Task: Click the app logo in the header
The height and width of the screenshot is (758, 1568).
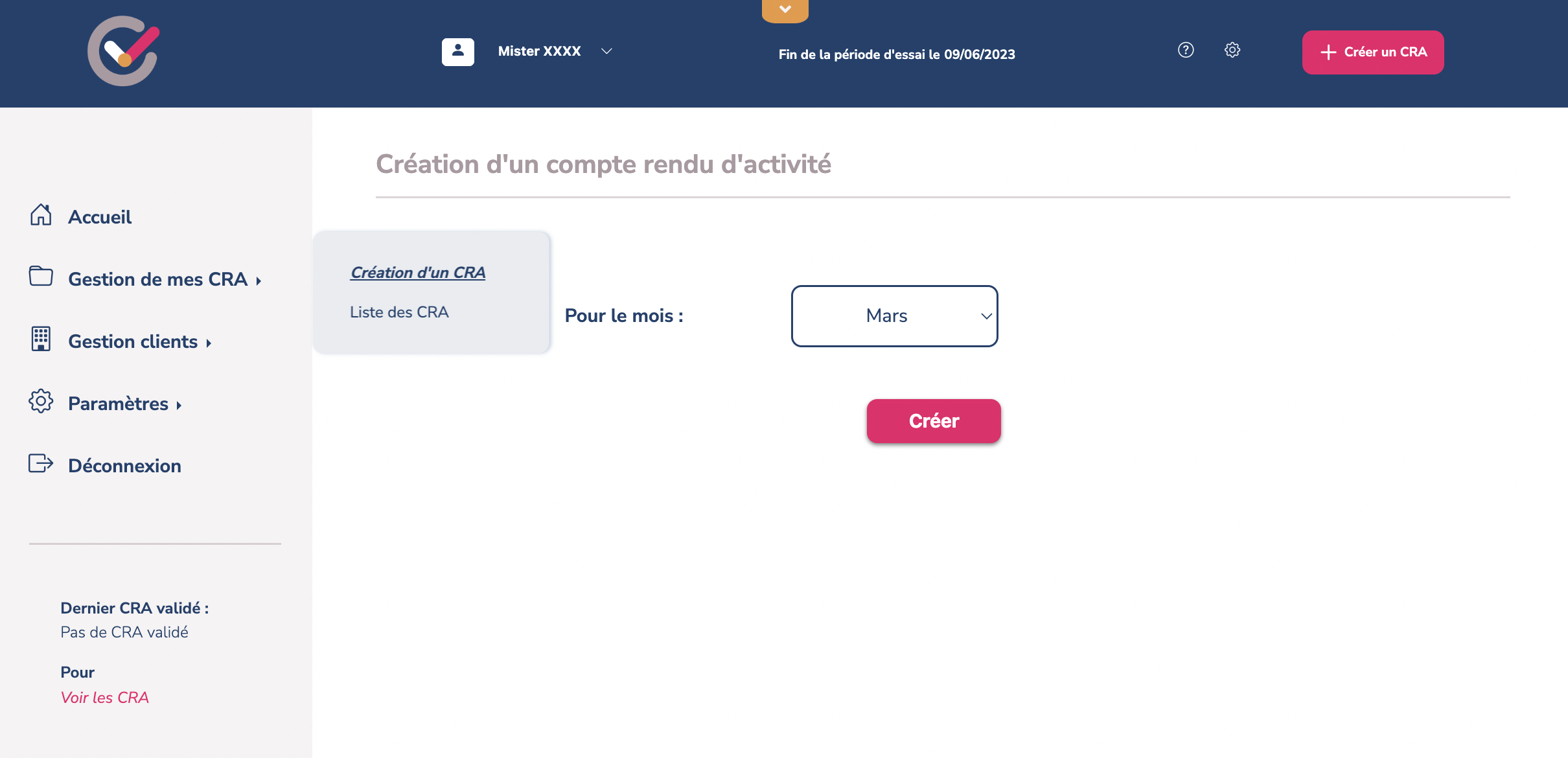Action: 123,51
